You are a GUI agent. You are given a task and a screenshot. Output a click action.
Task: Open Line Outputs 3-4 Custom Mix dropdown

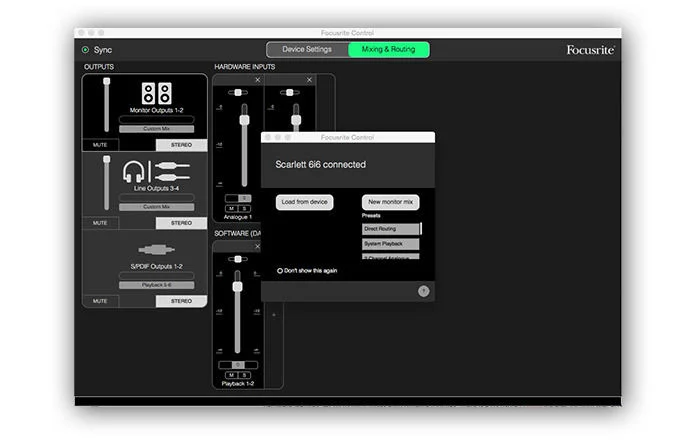157,207
